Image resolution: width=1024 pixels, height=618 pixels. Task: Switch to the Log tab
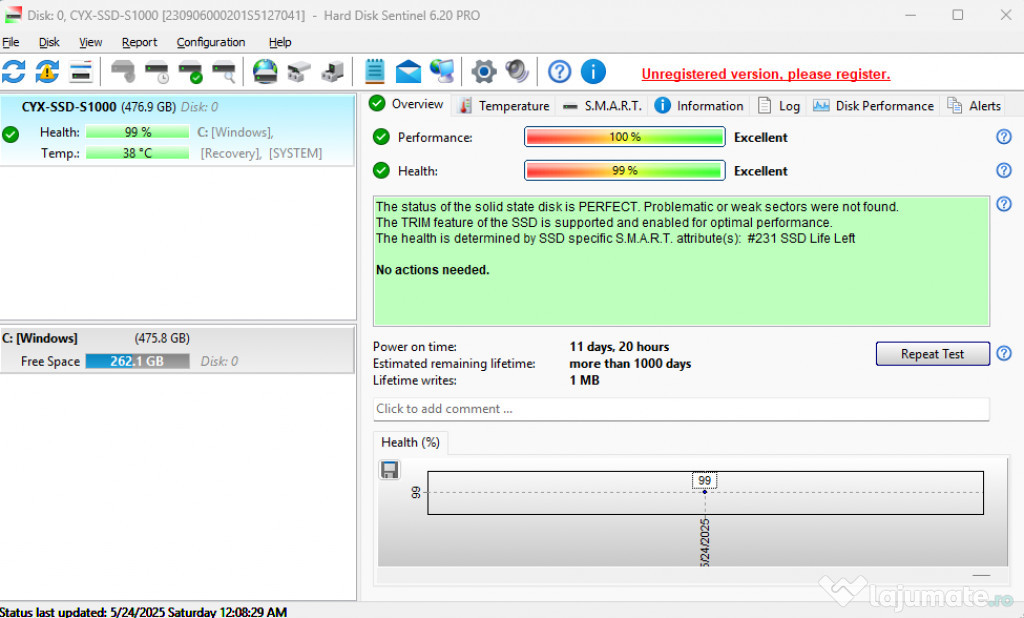pos(778,106)
